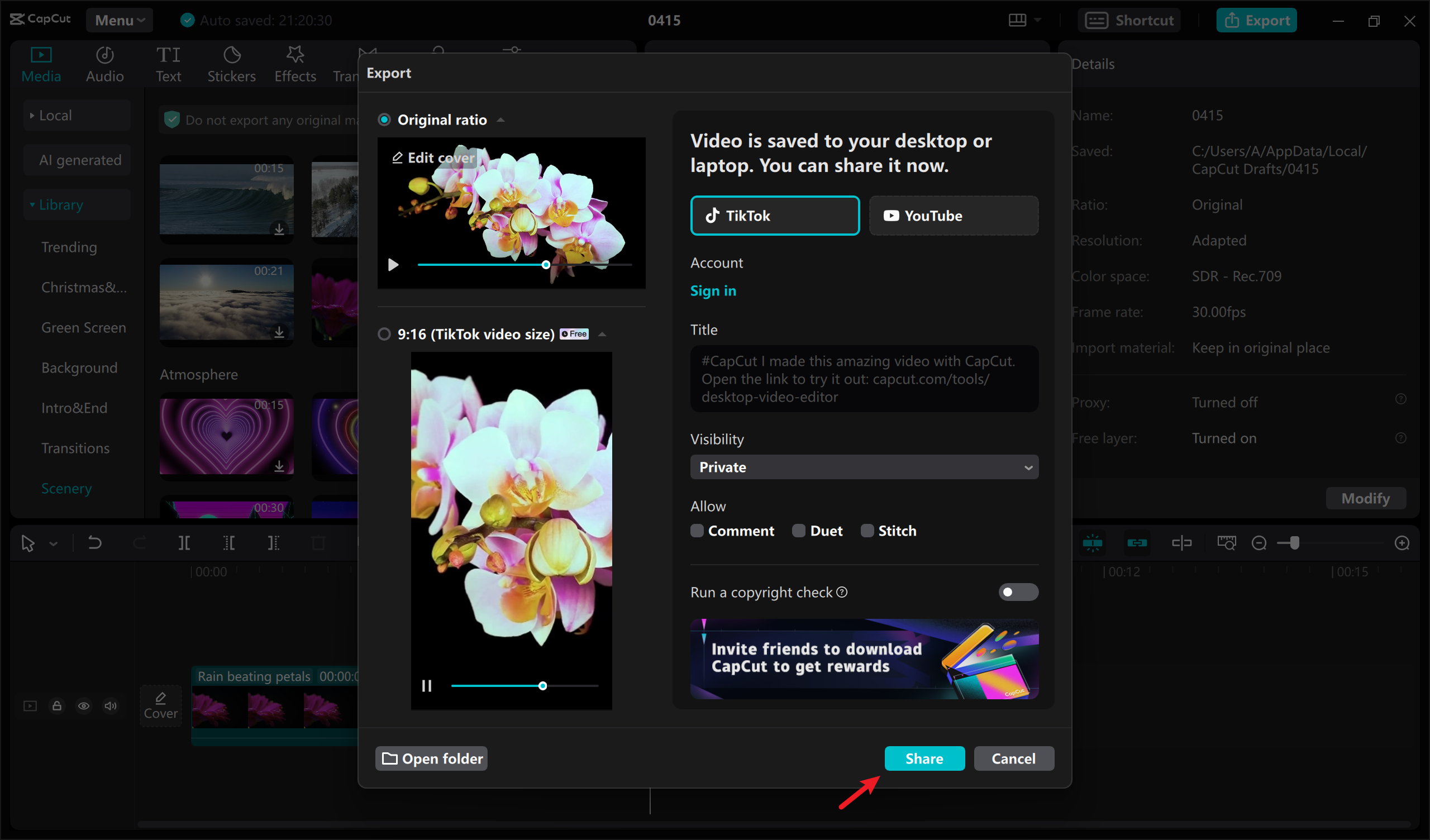Select 9:16 TikTok video size option
This screenshot has height=840, width=1430.
click(384, 334)
